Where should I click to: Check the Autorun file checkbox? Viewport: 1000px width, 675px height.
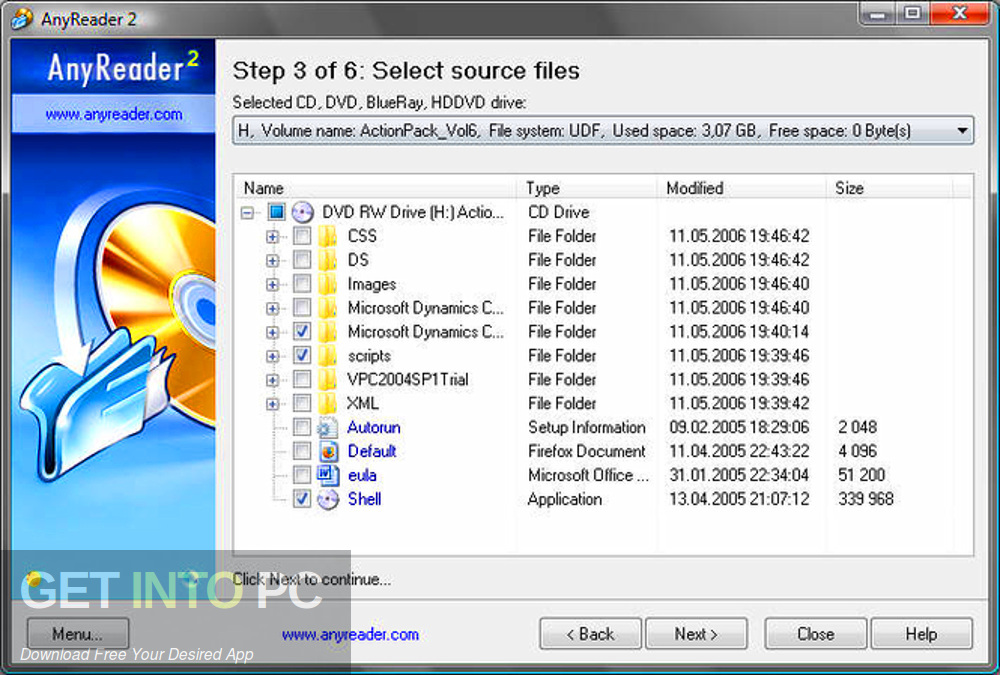[302, 427]
